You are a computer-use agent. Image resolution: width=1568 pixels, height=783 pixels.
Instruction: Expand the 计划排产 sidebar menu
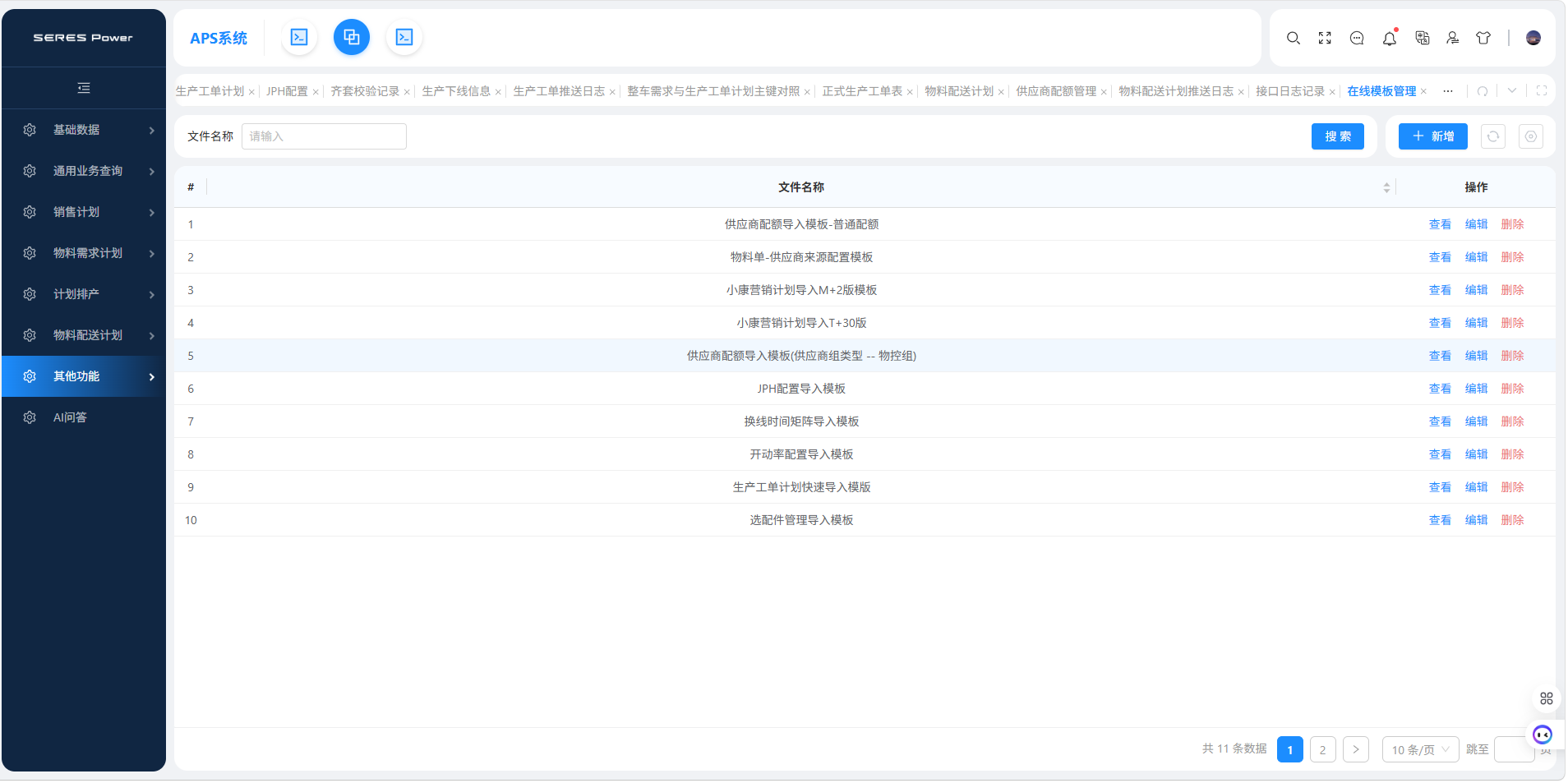[84, 294]
